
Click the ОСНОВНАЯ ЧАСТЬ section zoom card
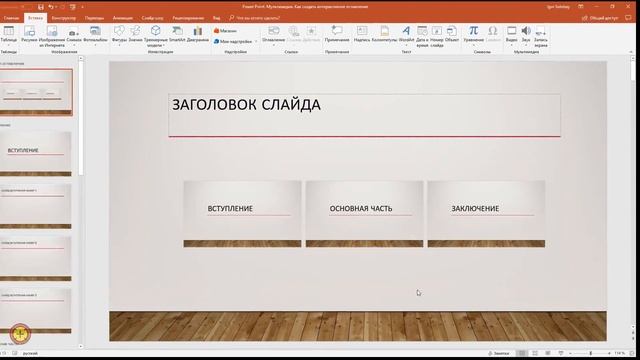click(364, 214)
